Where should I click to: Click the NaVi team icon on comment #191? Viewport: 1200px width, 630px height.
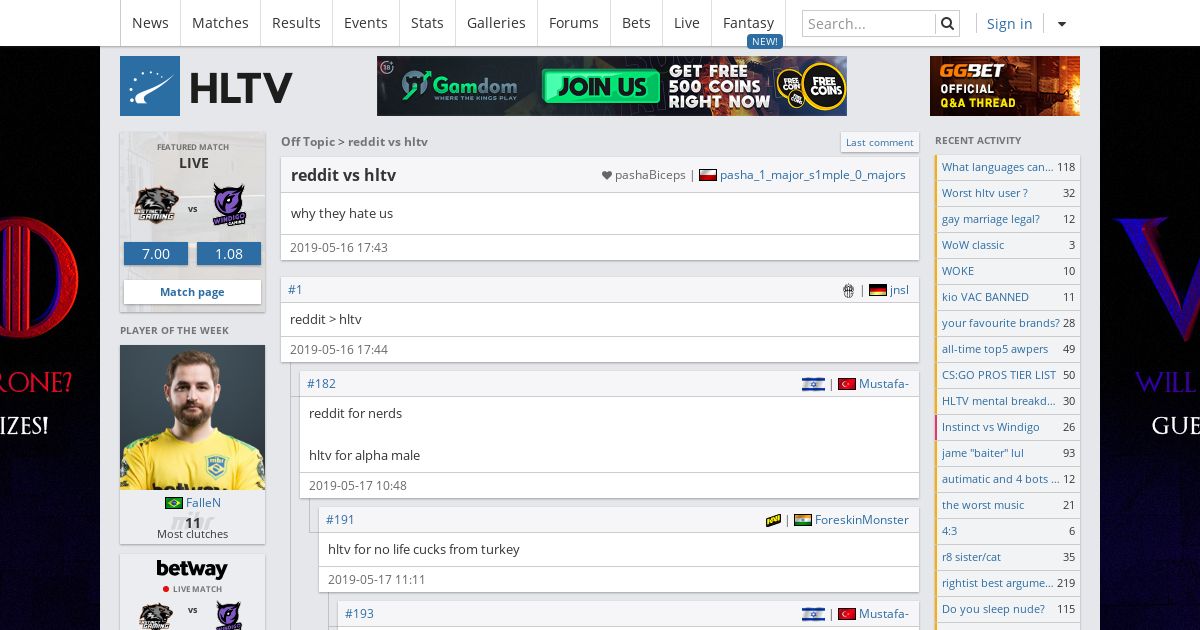[x=773, y=520]
